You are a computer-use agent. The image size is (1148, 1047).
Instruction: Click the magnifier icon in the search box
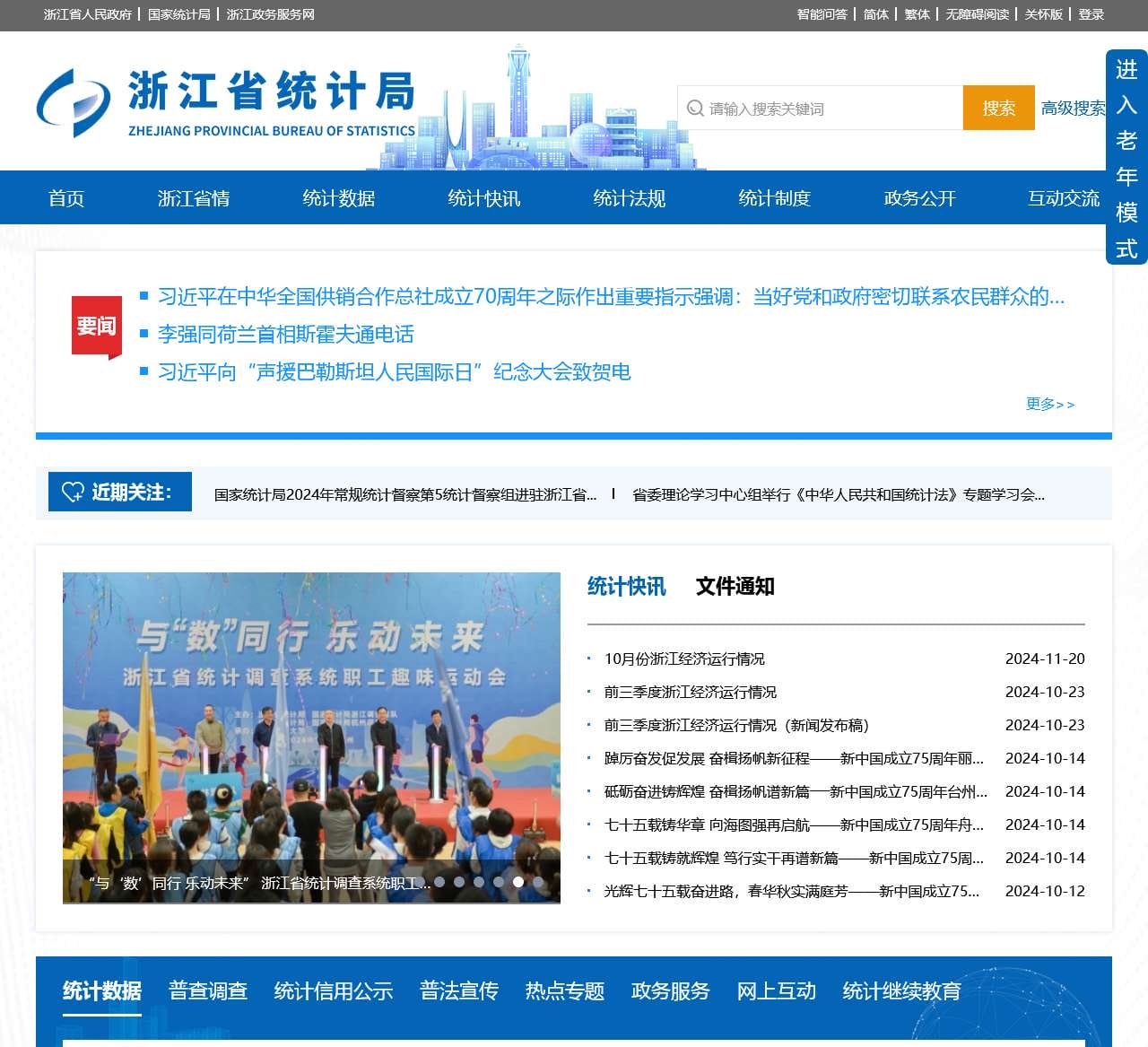[x=694, y=108]
